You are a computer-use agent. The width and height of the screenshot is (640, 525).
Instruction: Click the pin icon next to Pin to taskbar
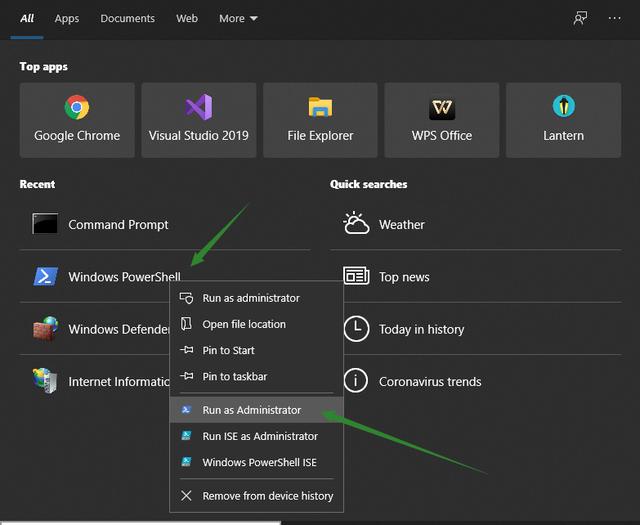187,376
